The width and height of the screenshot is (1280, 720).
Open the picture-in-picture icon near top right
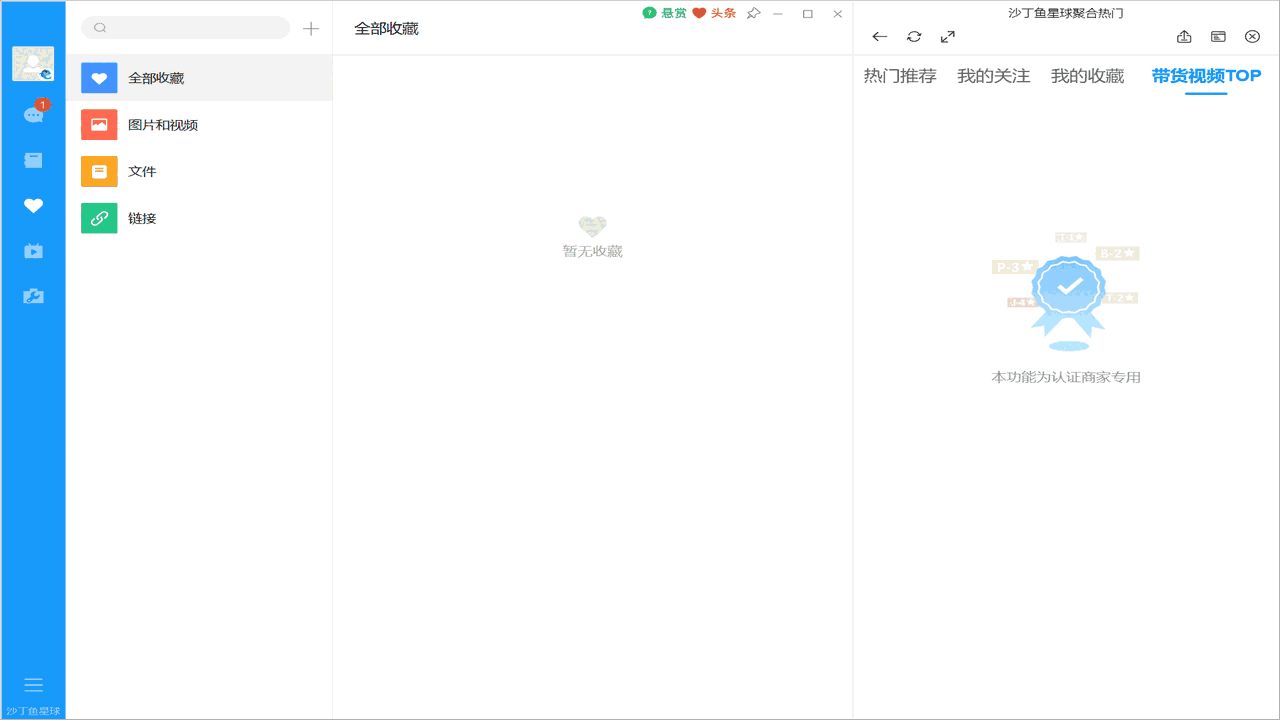1218,36
